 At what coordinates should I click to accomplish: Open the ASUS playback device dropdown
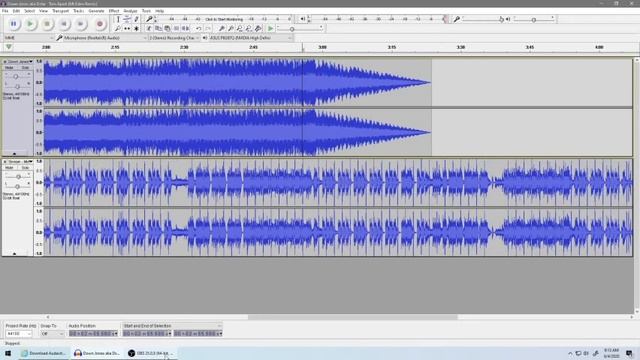[251, 38]
